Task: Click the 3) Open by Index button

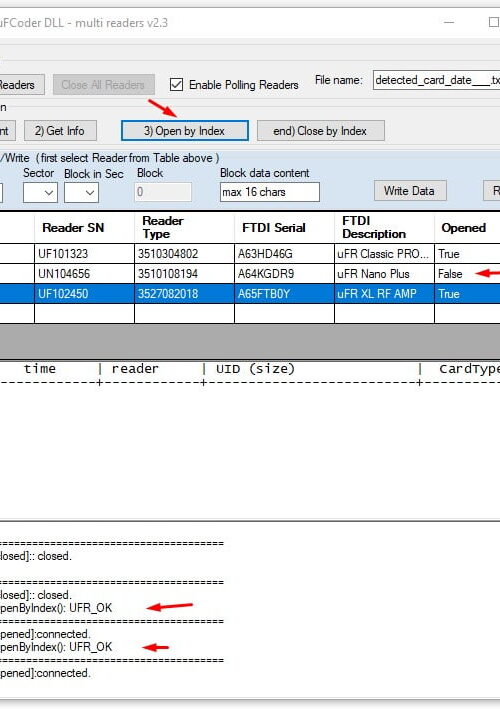Action: tap(184, 131)
